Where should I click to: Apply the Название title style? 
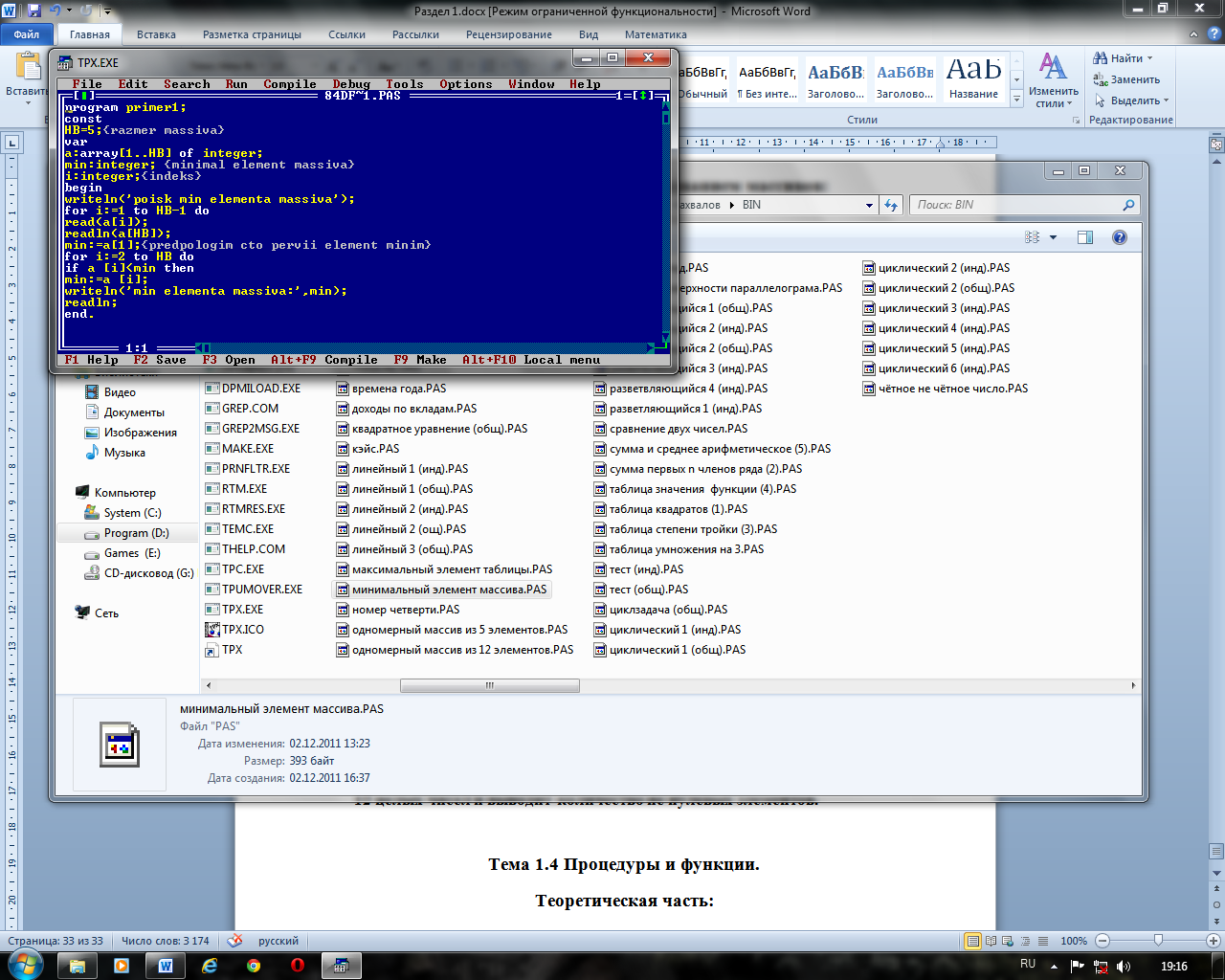973,78
